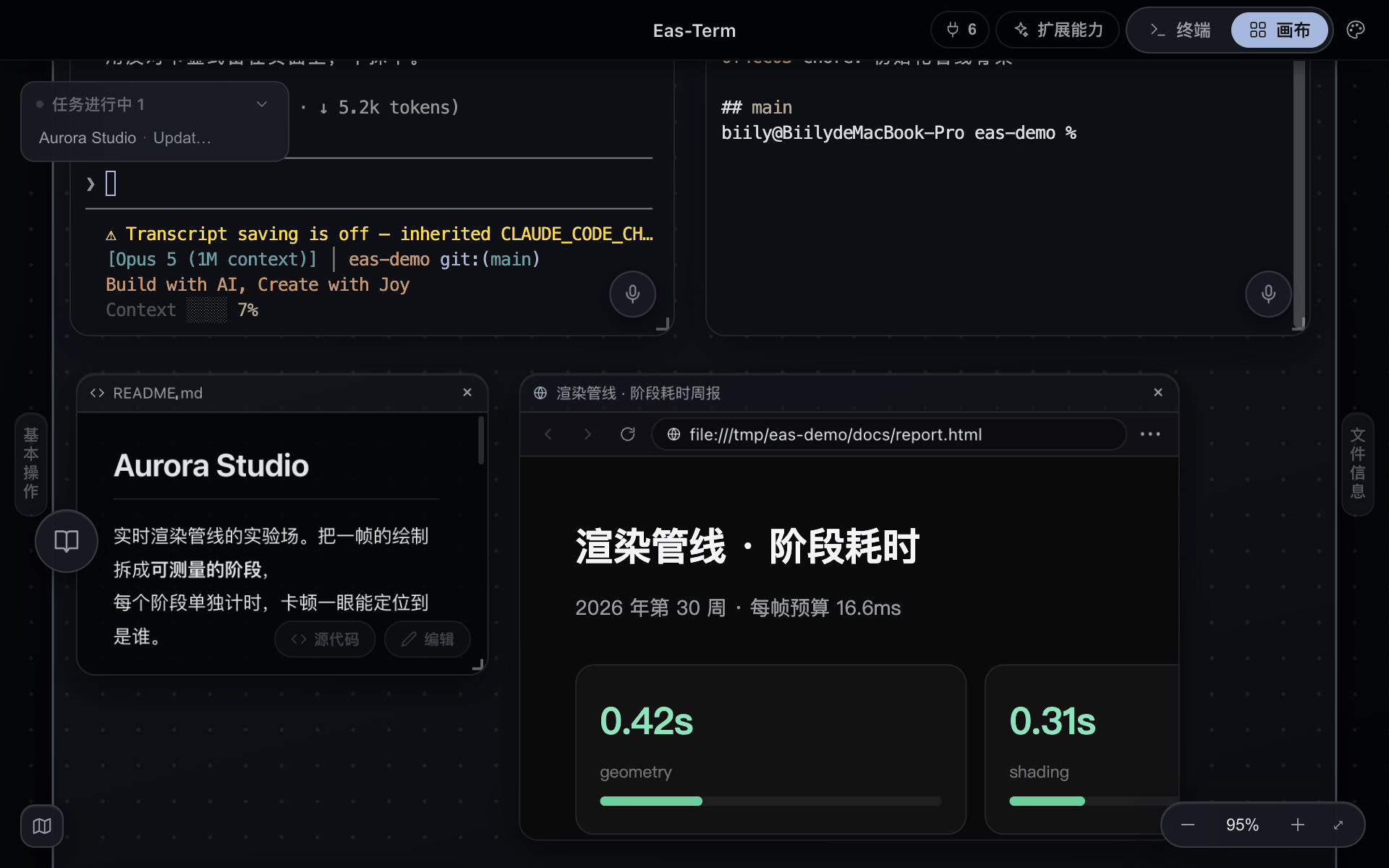
Task: Switch to the 画布 canvas view
Action: point(1280,30)
